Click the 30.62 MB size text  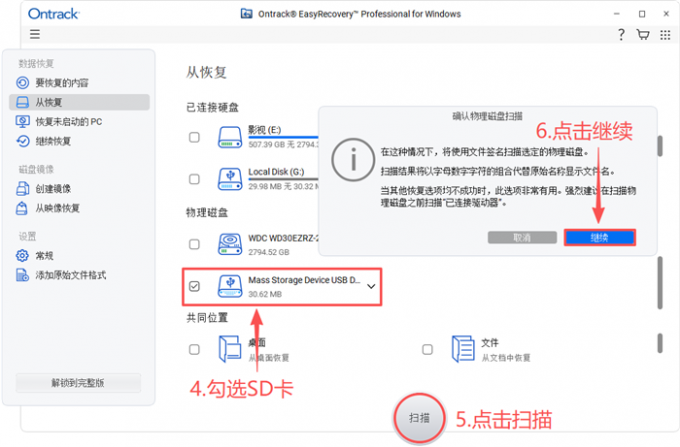click(265, 294)
